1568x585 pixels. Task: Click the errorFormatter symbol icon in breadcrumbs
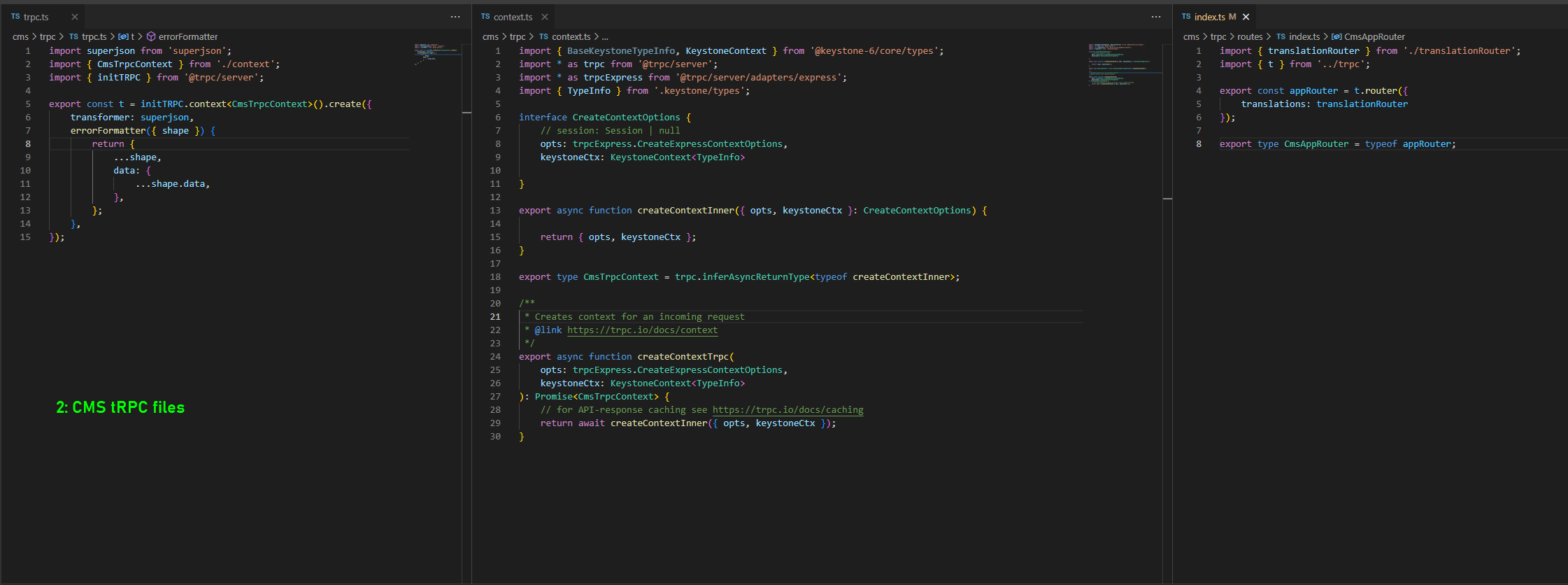[151, 36]
